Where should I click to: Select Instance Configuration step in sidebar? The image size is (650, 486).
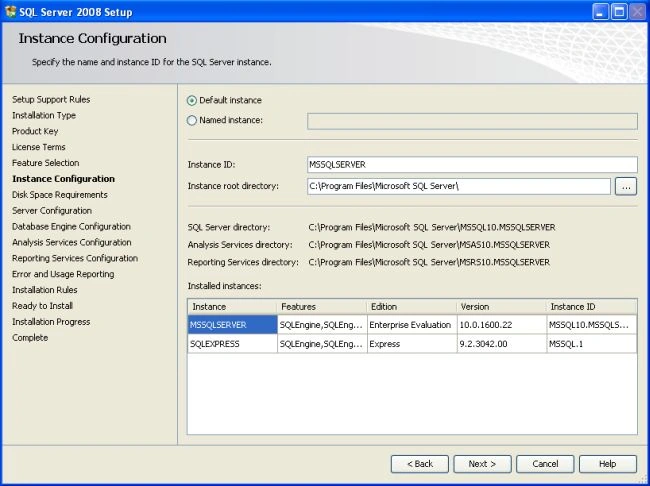[x=63, y=179]
